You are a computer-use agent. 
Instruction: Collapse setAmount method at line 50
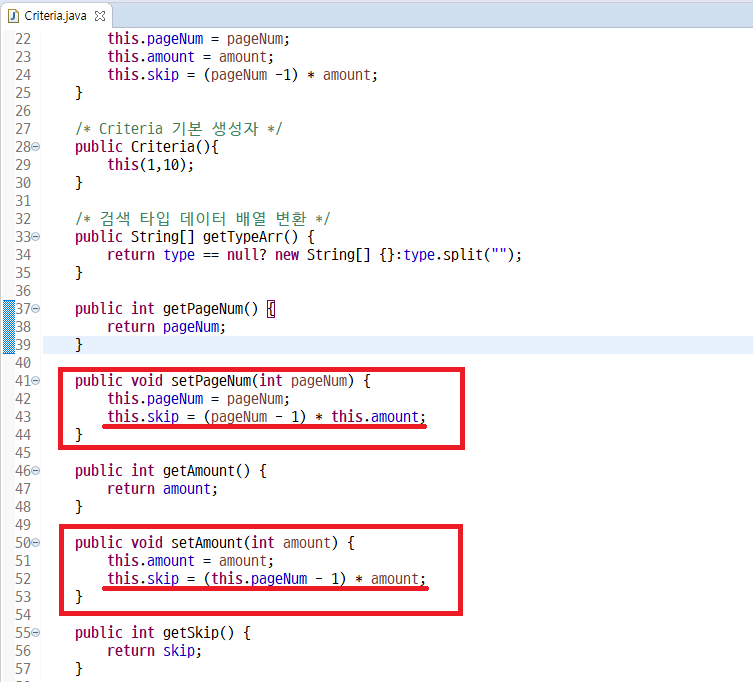[x=36, y=542]
